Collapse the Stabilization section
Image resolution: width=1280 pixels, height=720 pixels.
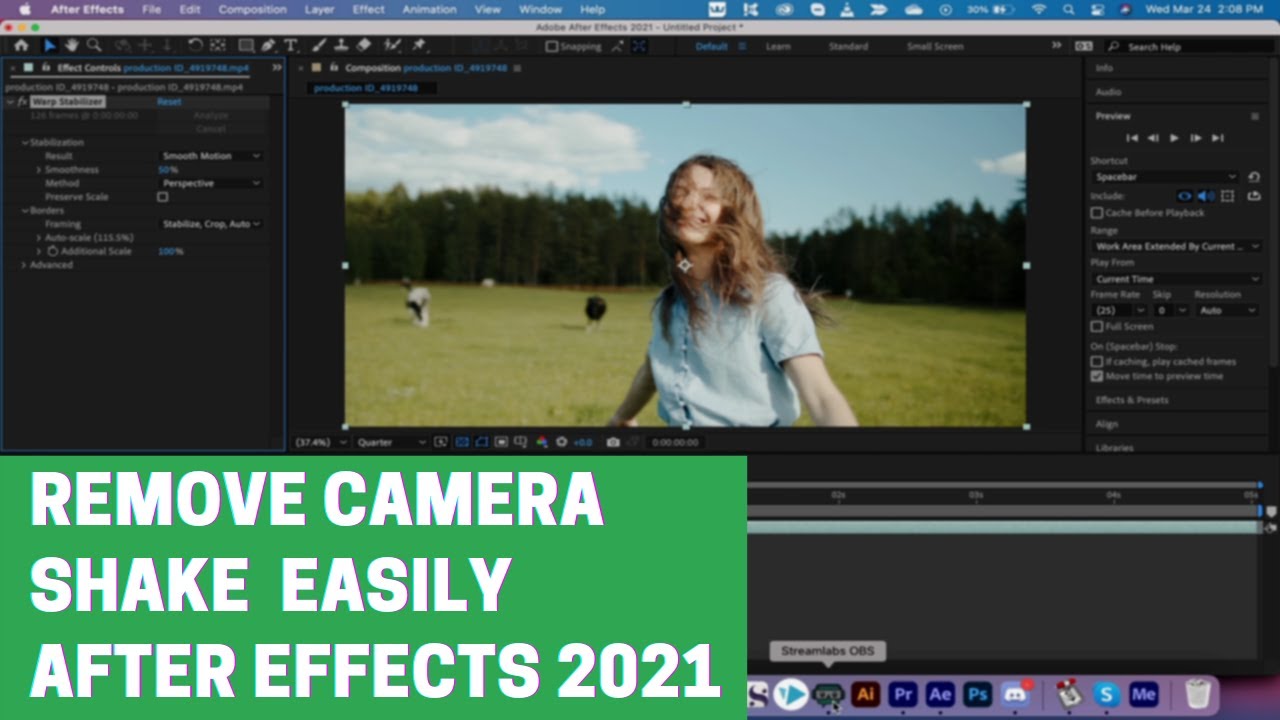pos(25,143)
